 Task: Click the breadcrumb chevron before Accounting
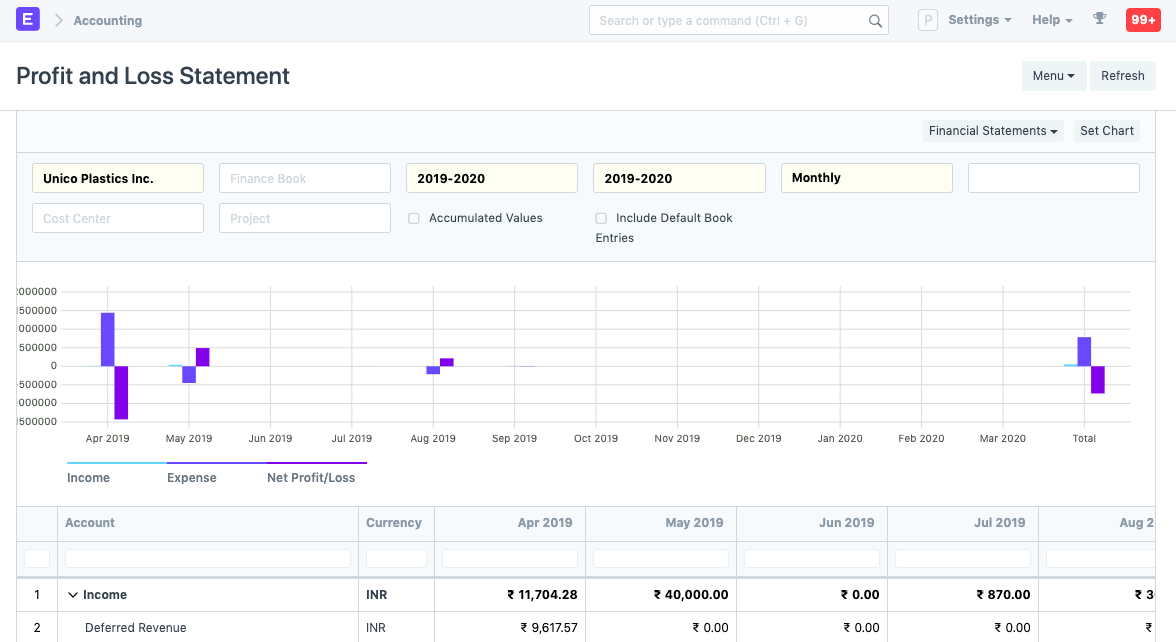point(58,20)
